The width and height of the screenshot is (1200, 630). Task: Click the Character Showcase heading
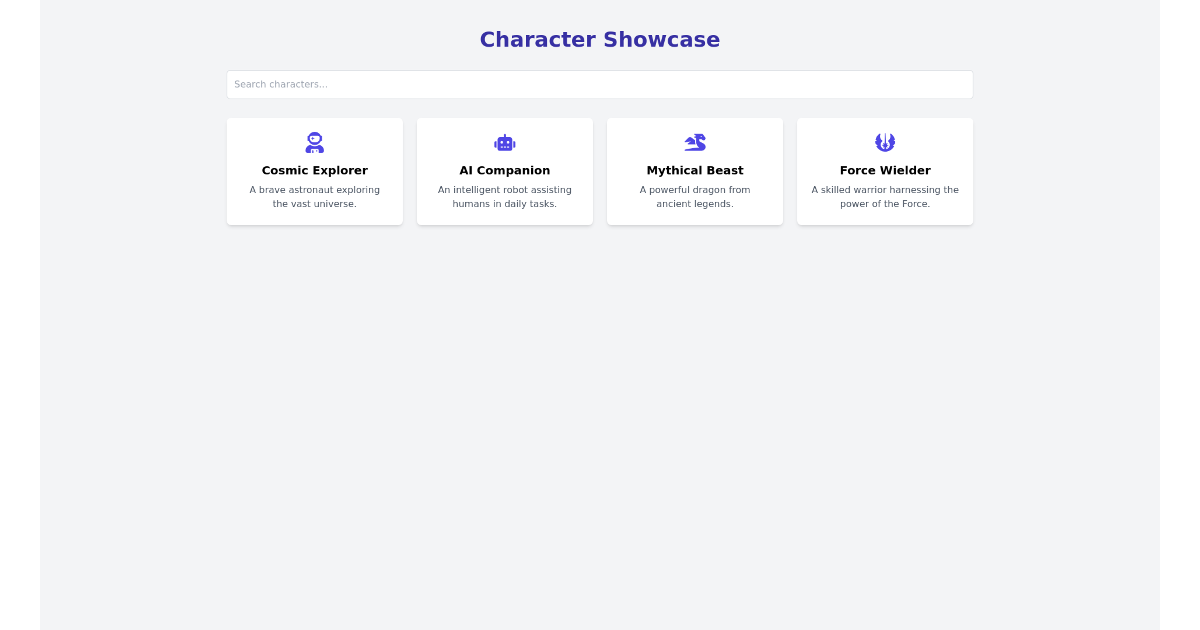tap(599, 40)
